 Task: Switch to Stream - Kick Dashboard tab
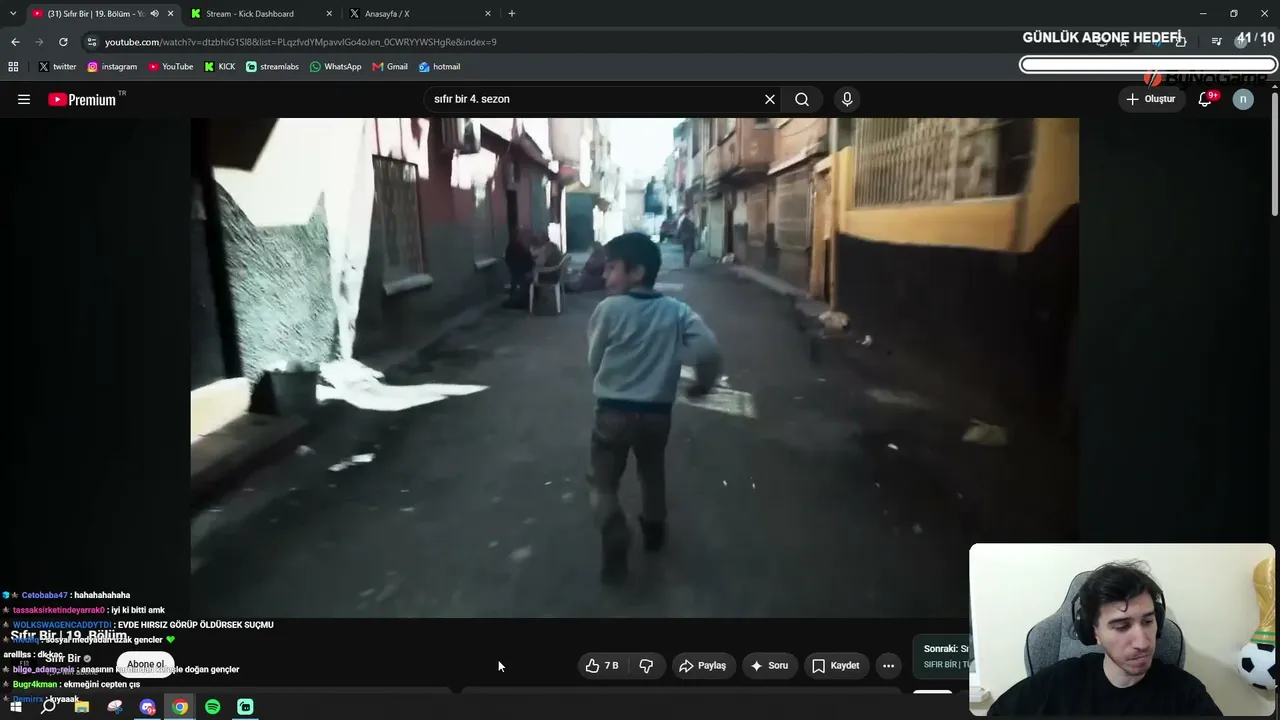click(x=250, y=13)
